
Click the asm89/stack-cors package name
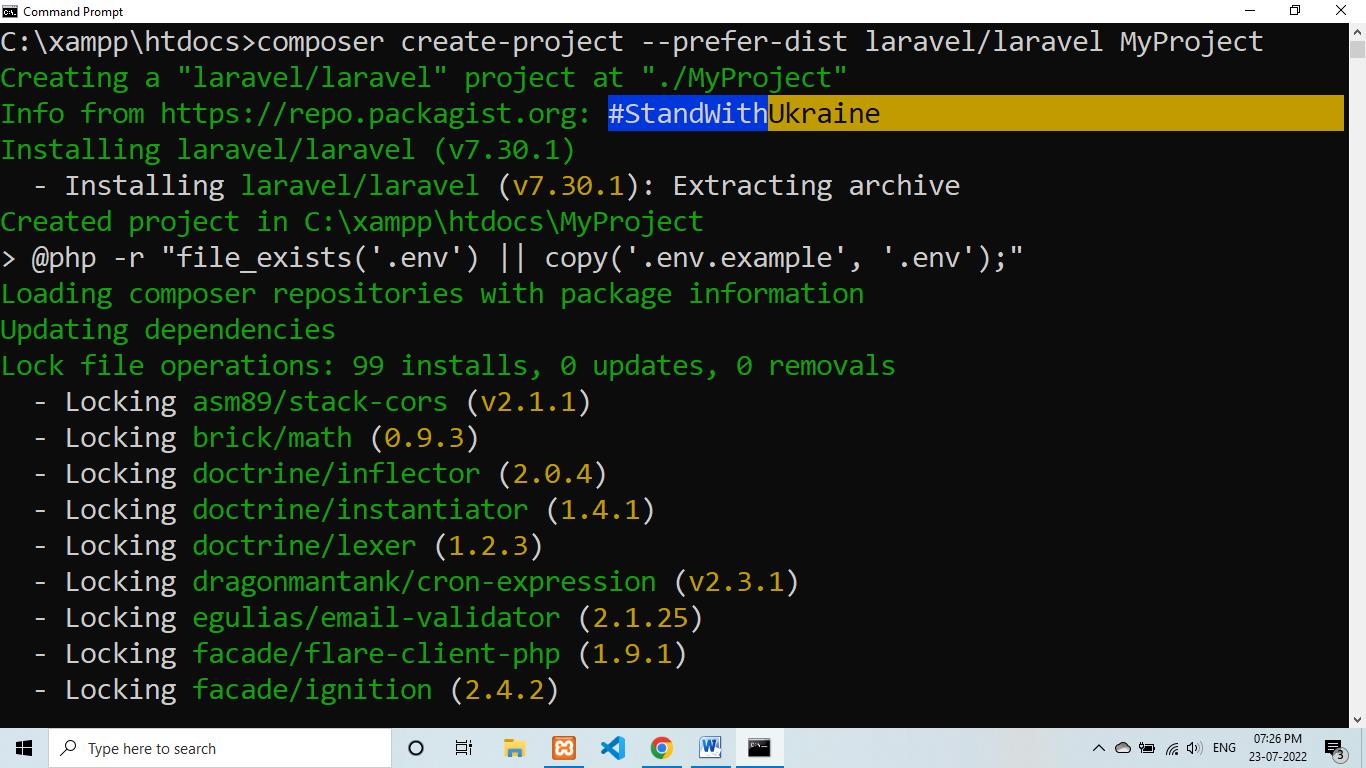coord(320,402)
